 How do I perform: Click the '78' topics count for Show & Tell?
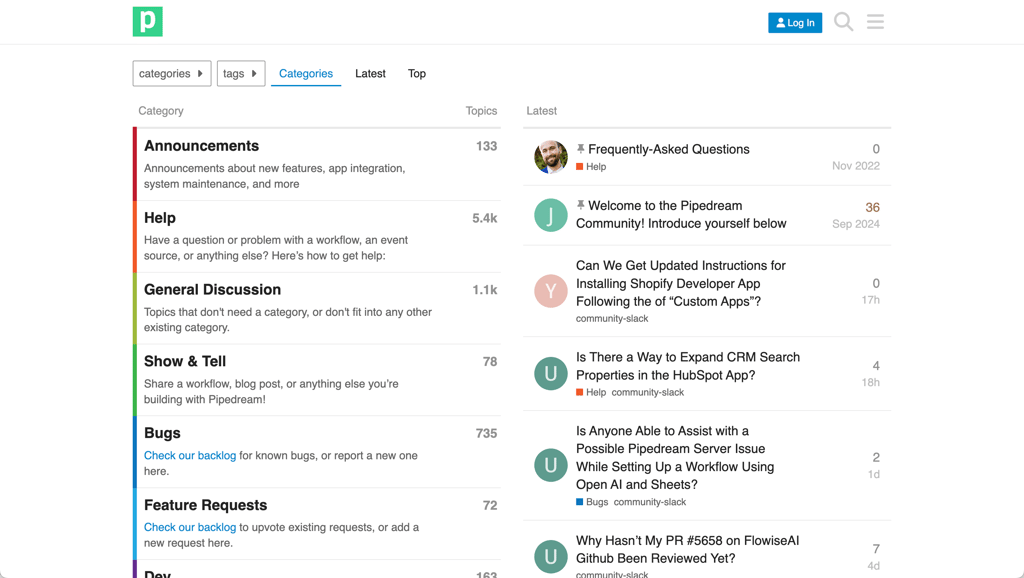pyautogui.click(x=490, y=362)
